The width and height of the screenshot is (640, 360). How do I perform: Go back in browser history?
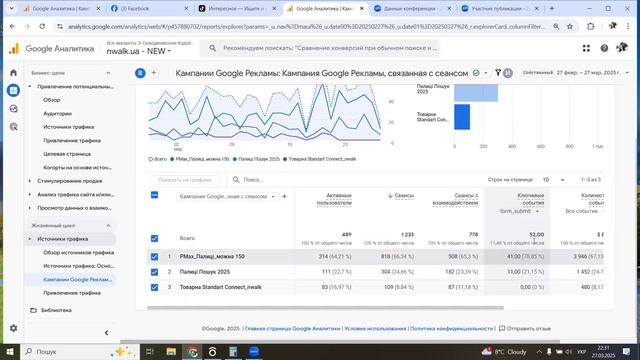pos(12,26)
